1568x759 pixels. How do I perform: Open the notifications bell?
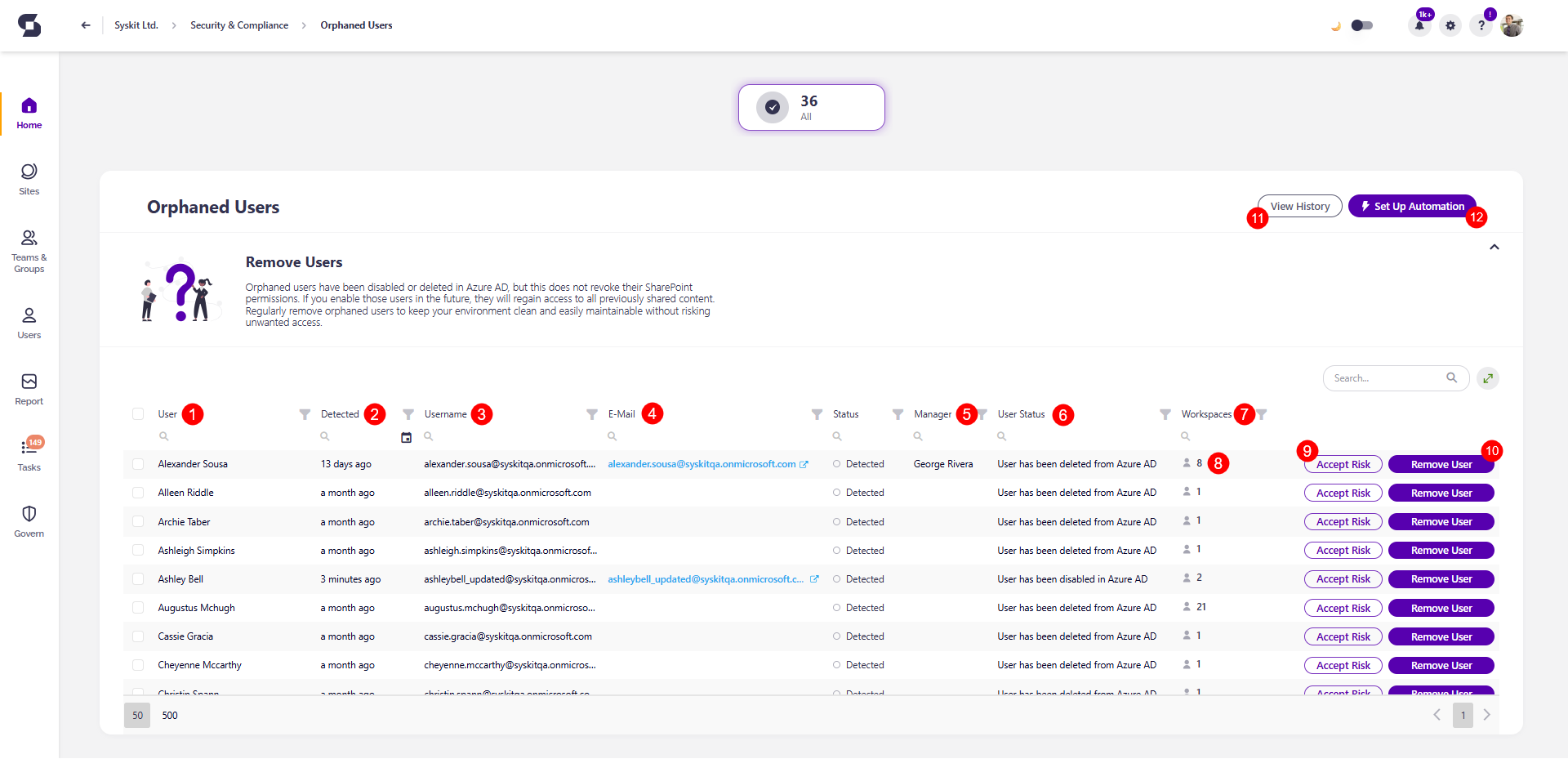pyautogui.click(x=1419, y=25)
